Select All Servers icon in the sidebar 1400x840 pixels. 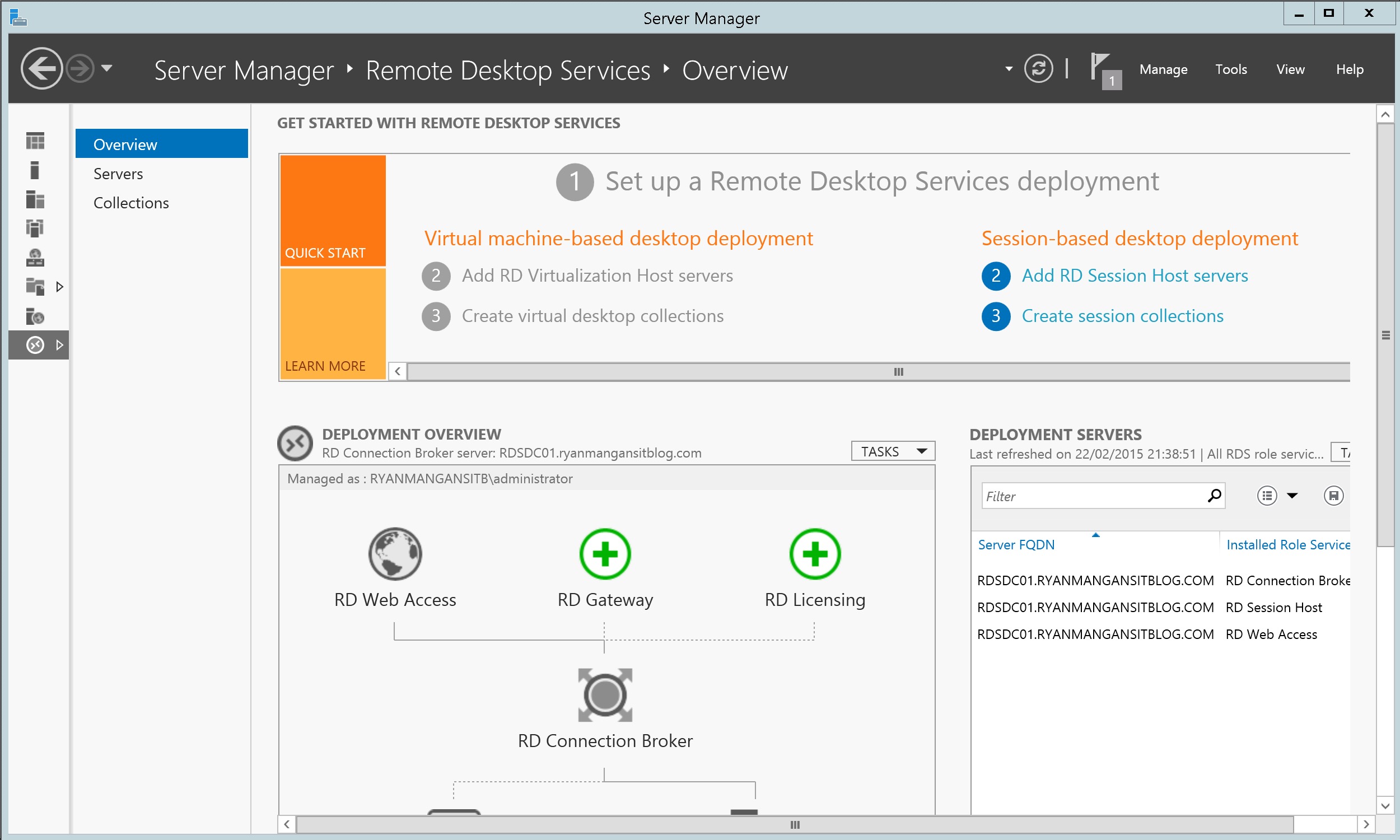[35, 199]
